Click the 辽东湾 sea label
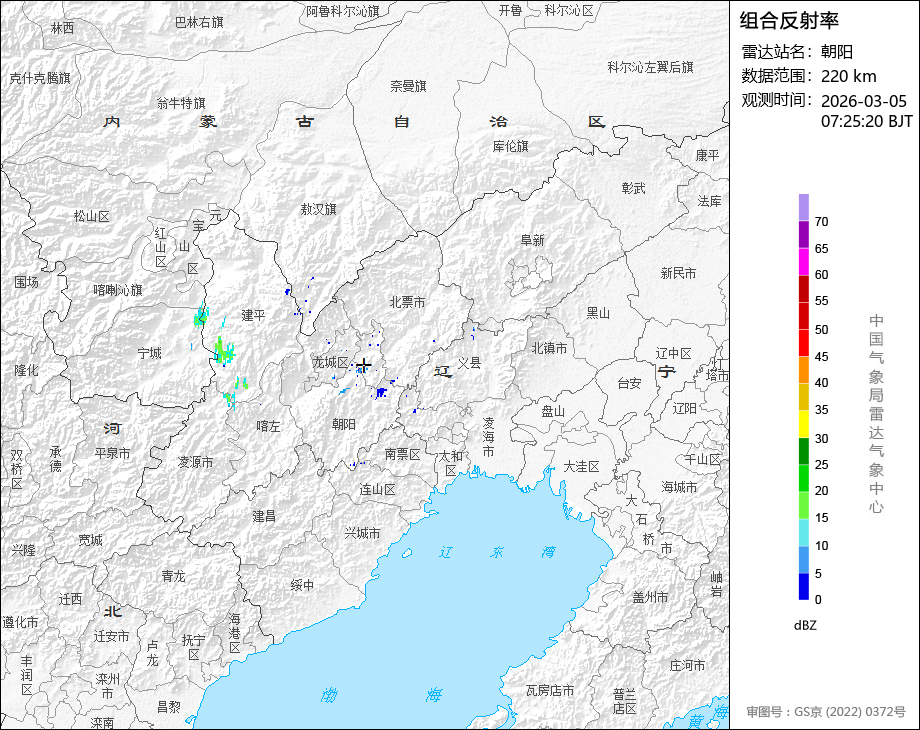This screenshot has height=730, width=920. pos(498,552)
